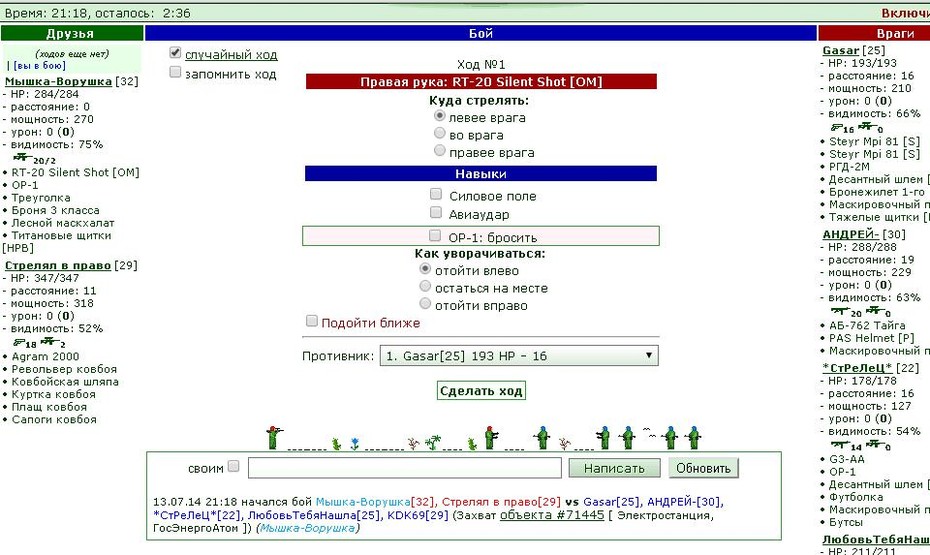Click the Agram 2000 item
This screenshot has width=930, height=555.
pos(45,356)
